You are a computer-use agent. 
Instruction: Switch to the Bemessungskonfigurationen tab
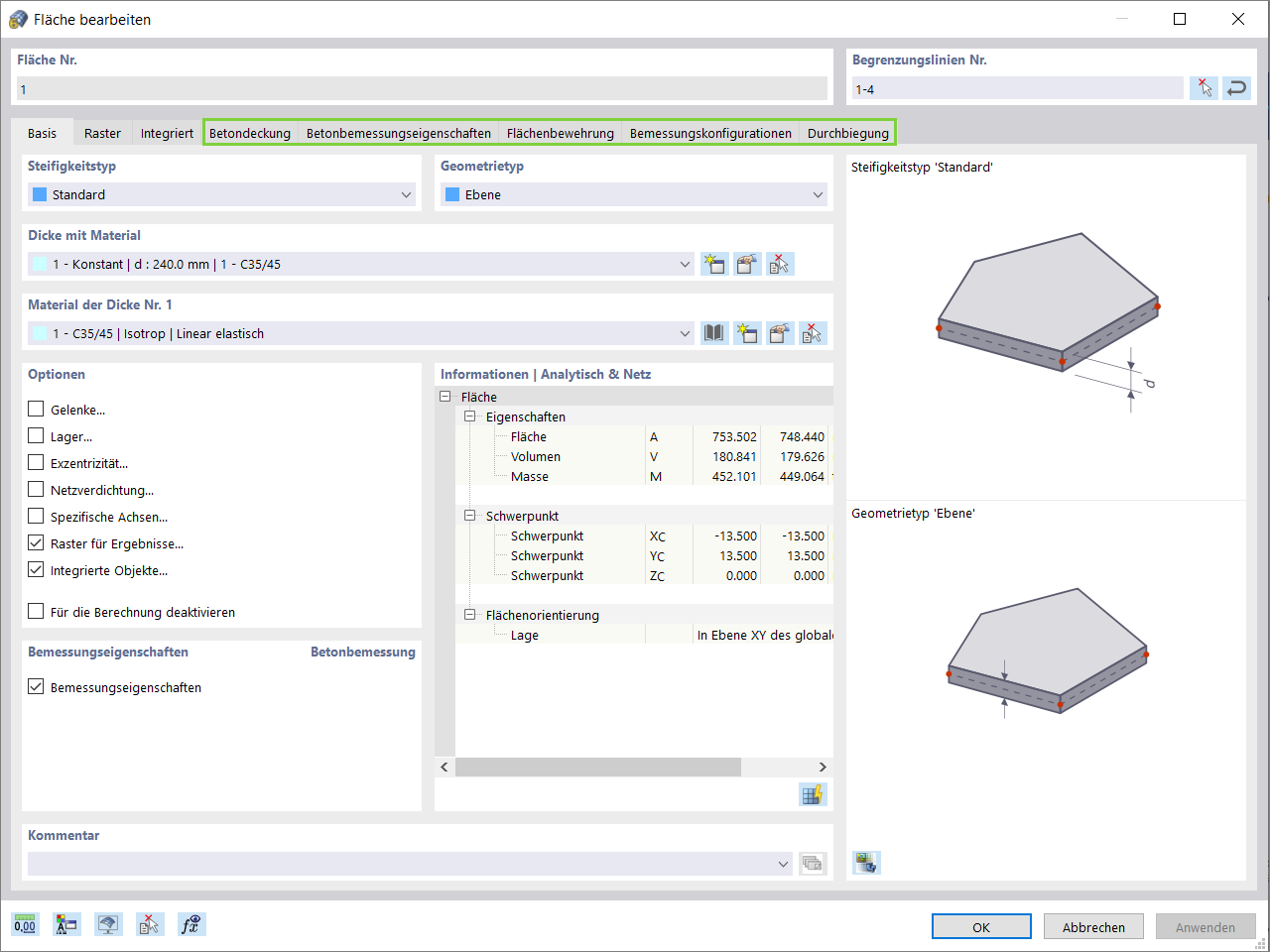pyautogui.click(x=710, y=133)
